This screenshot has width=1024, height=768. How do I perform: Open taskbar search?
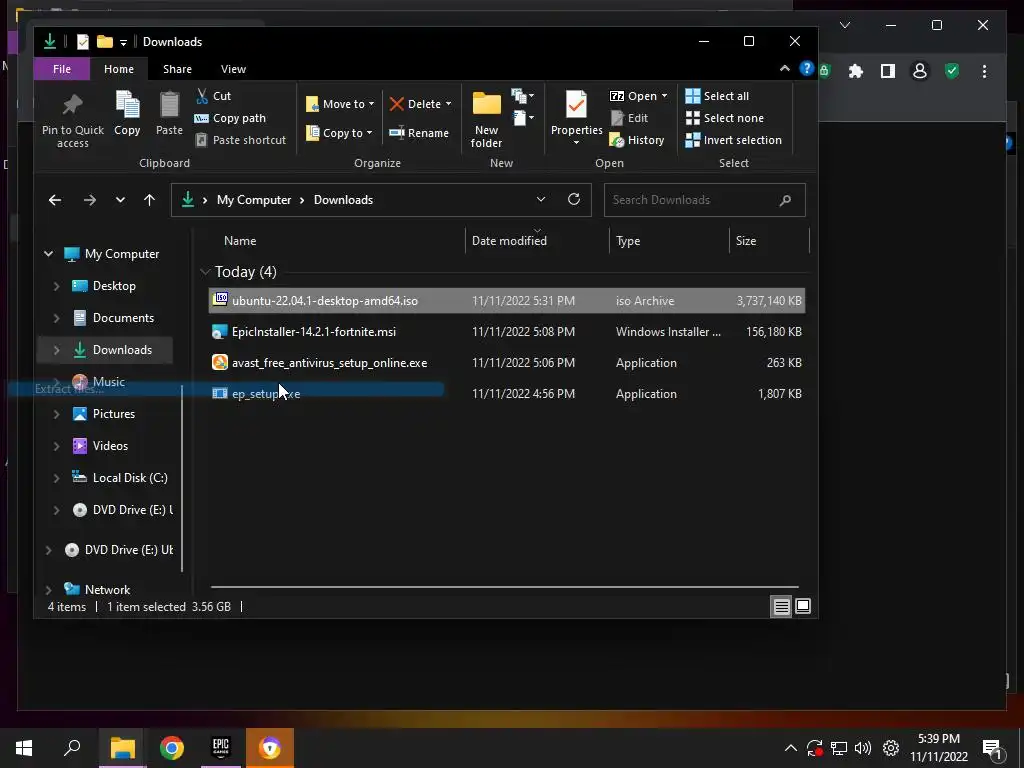[x=72, y=748]
